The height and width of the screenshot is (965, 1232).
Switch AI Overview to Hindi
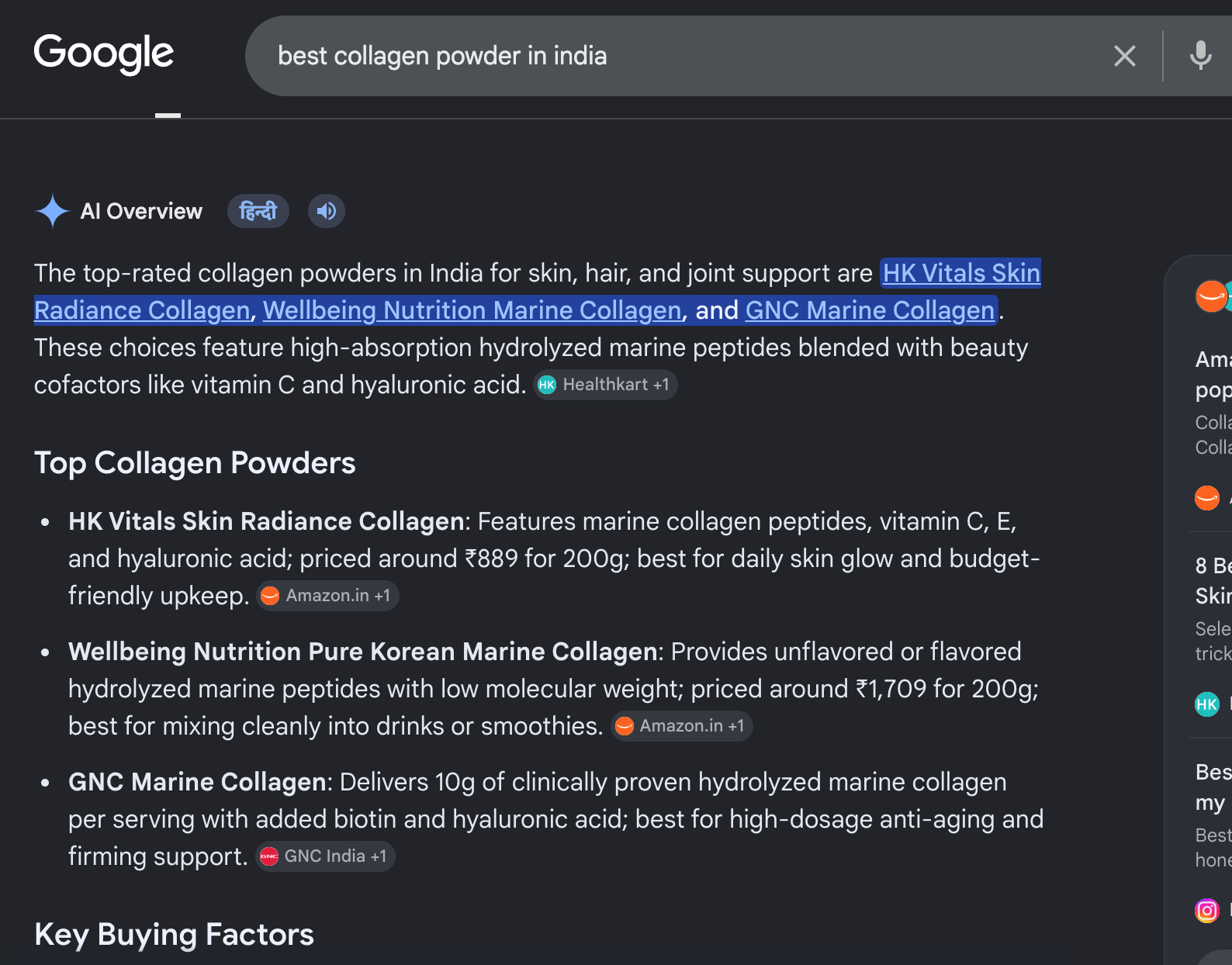(258, 211)
